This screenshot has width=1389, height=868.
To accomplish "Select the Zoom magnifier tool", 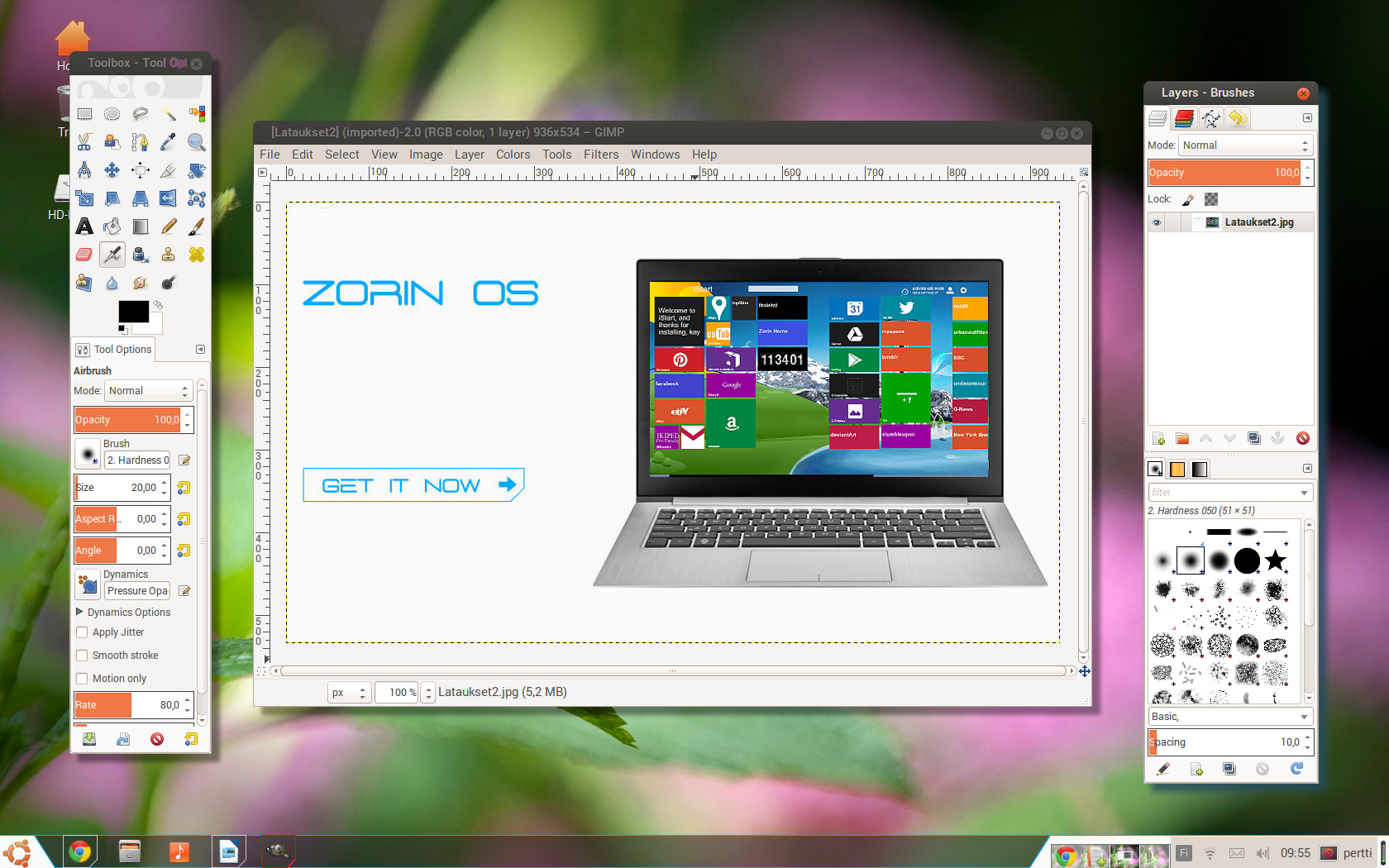I will (197, 142).
